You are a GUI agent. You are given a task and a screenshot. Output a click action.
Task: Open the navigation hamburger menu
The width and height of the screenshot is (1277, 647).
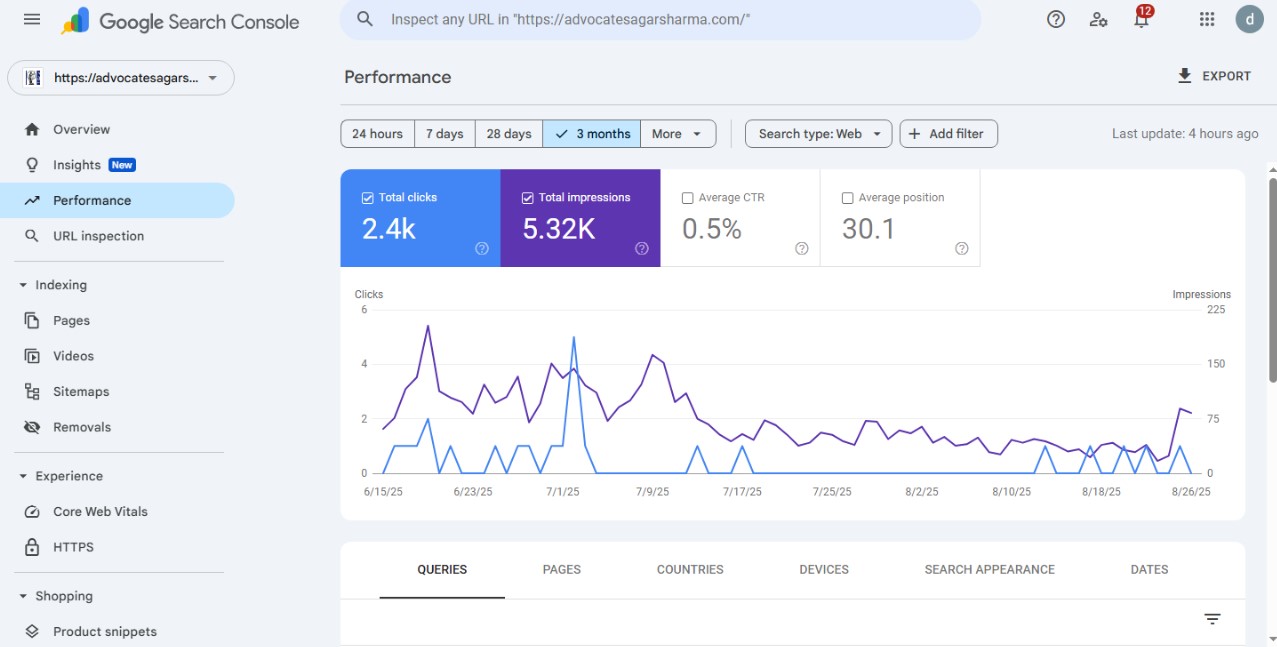click(x=30, y=18)
